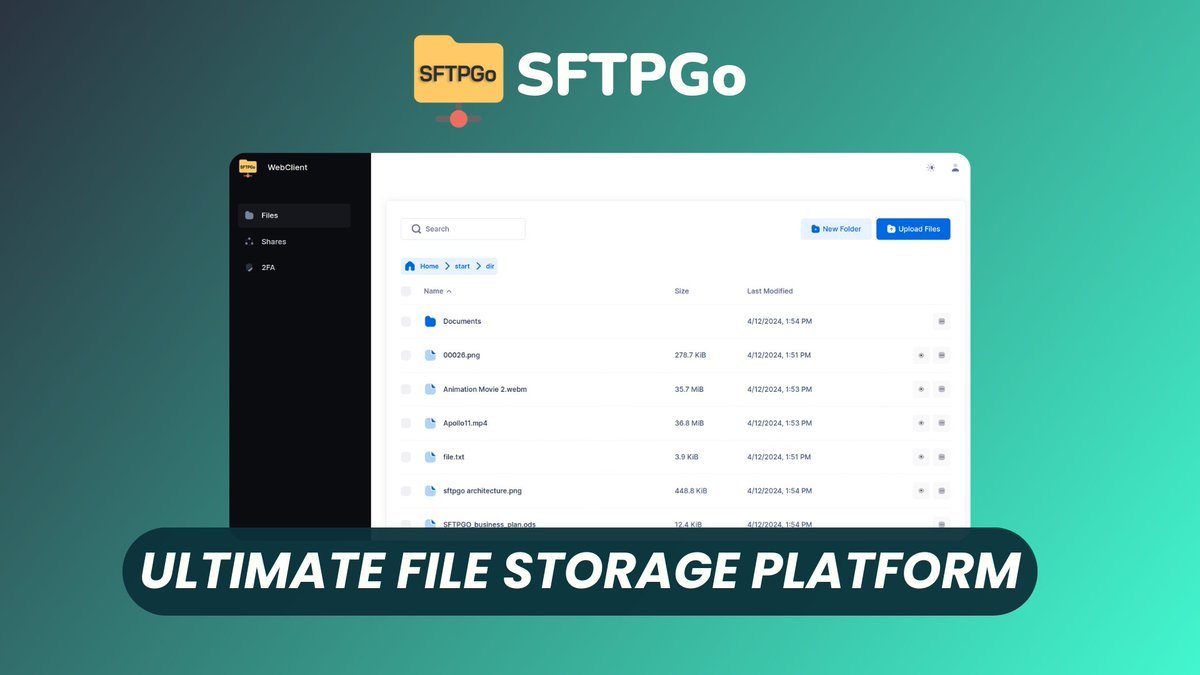Open the actions menu for Animation Movie 2.webm
The width and height of the screenshot is (1200, 675).
pos(941,389)
